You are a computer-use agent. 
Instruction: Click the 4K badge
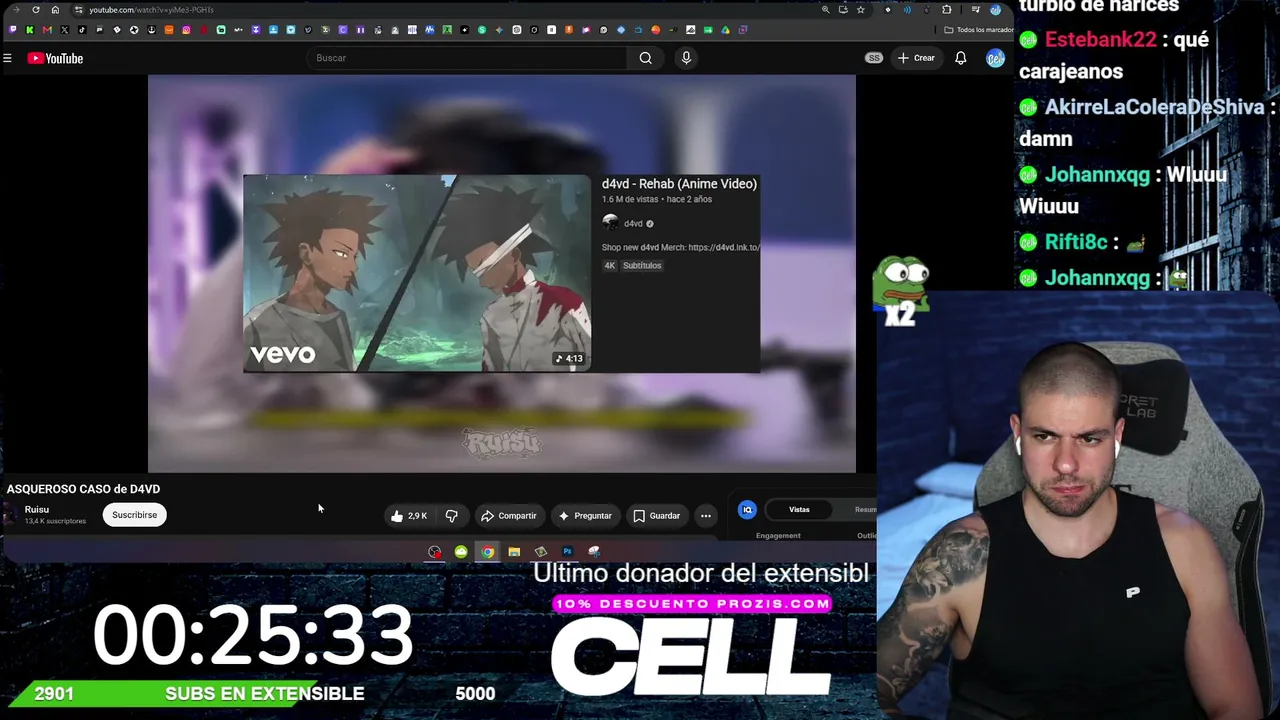(609, 266)
